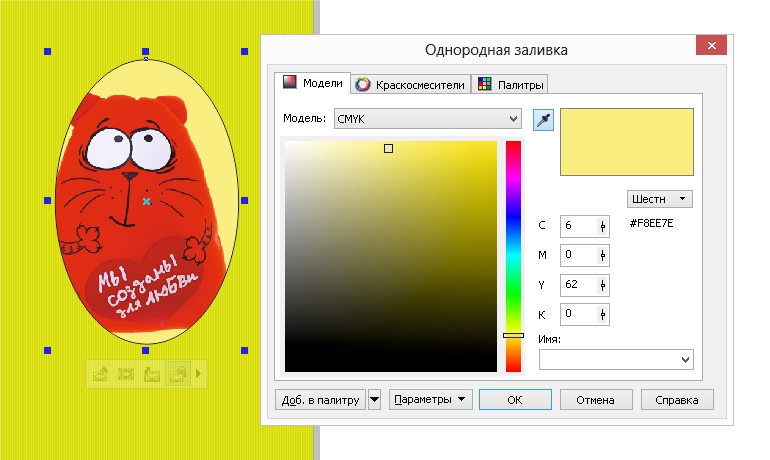Click the Edit PowerClip icon below the ellipse
770x460 pixels.
[x=100, y=374]
